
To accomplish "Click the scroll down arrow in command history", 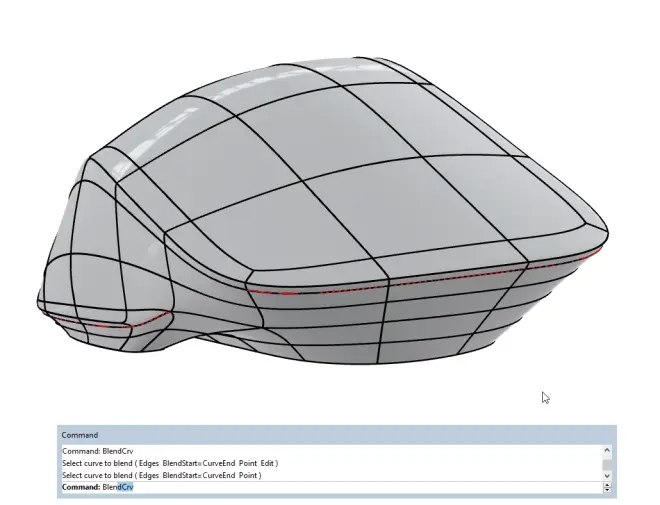I will (607, 476).
